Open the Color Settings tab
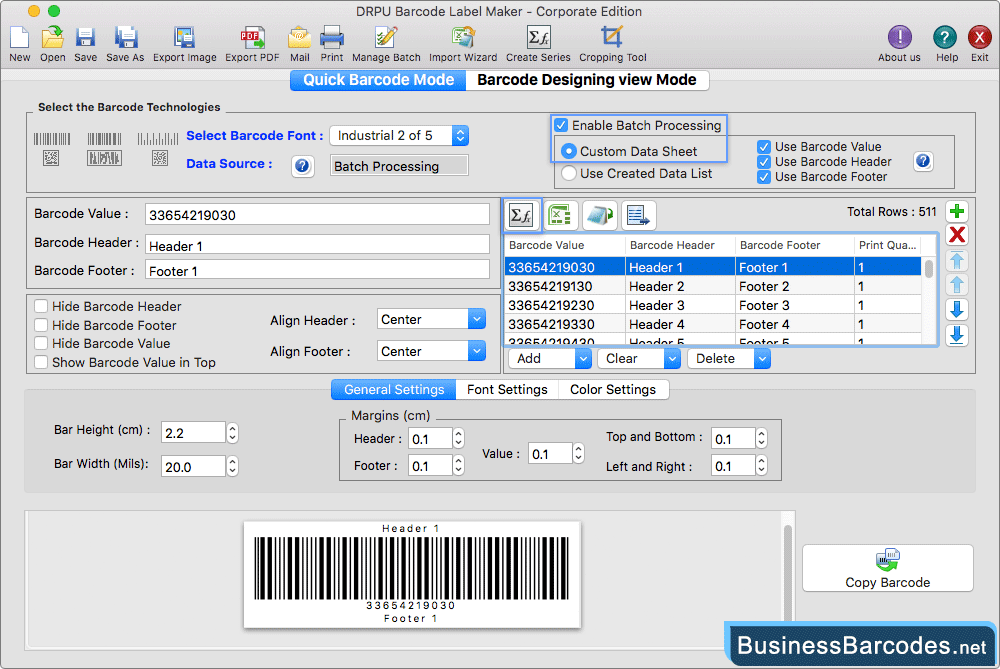 point(613,390)
